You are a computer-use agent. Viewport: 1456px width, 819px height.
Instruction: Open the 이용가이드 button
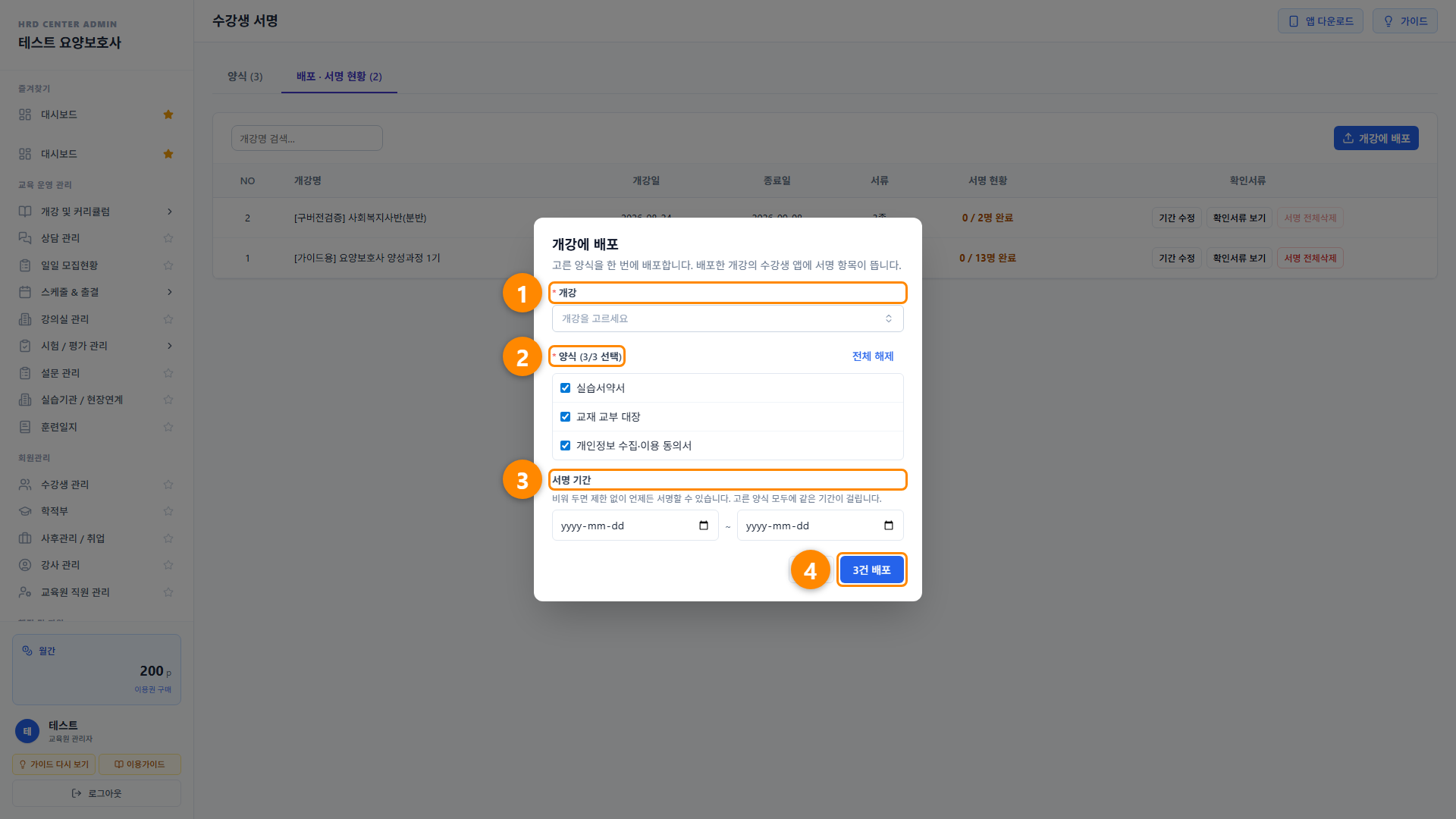(x=140, y=764)
